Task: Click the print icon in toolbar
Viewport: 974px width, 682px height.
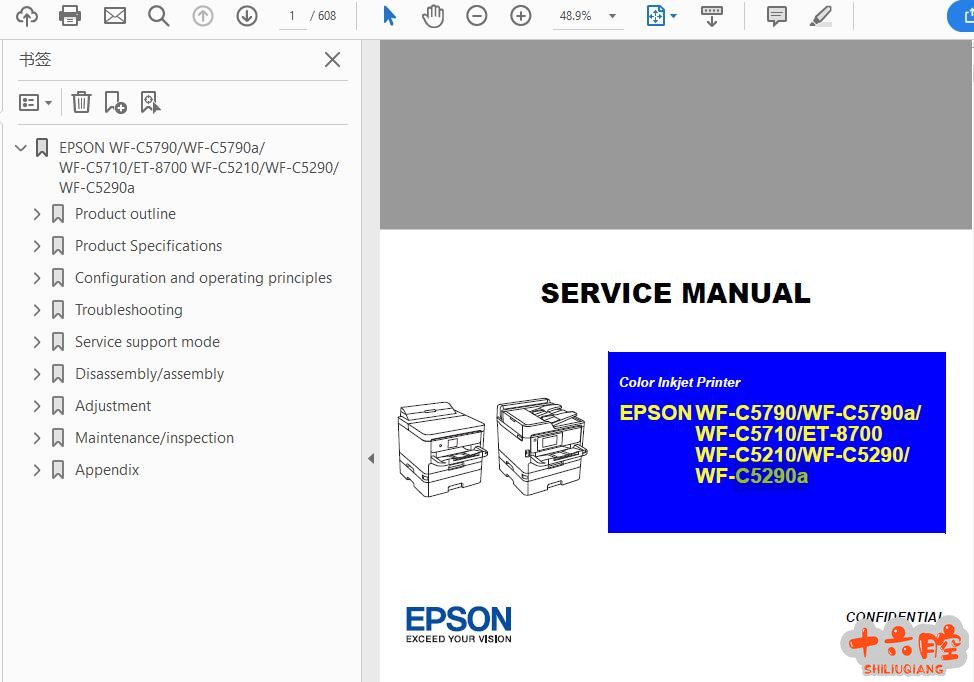Action: pos(70,16)
